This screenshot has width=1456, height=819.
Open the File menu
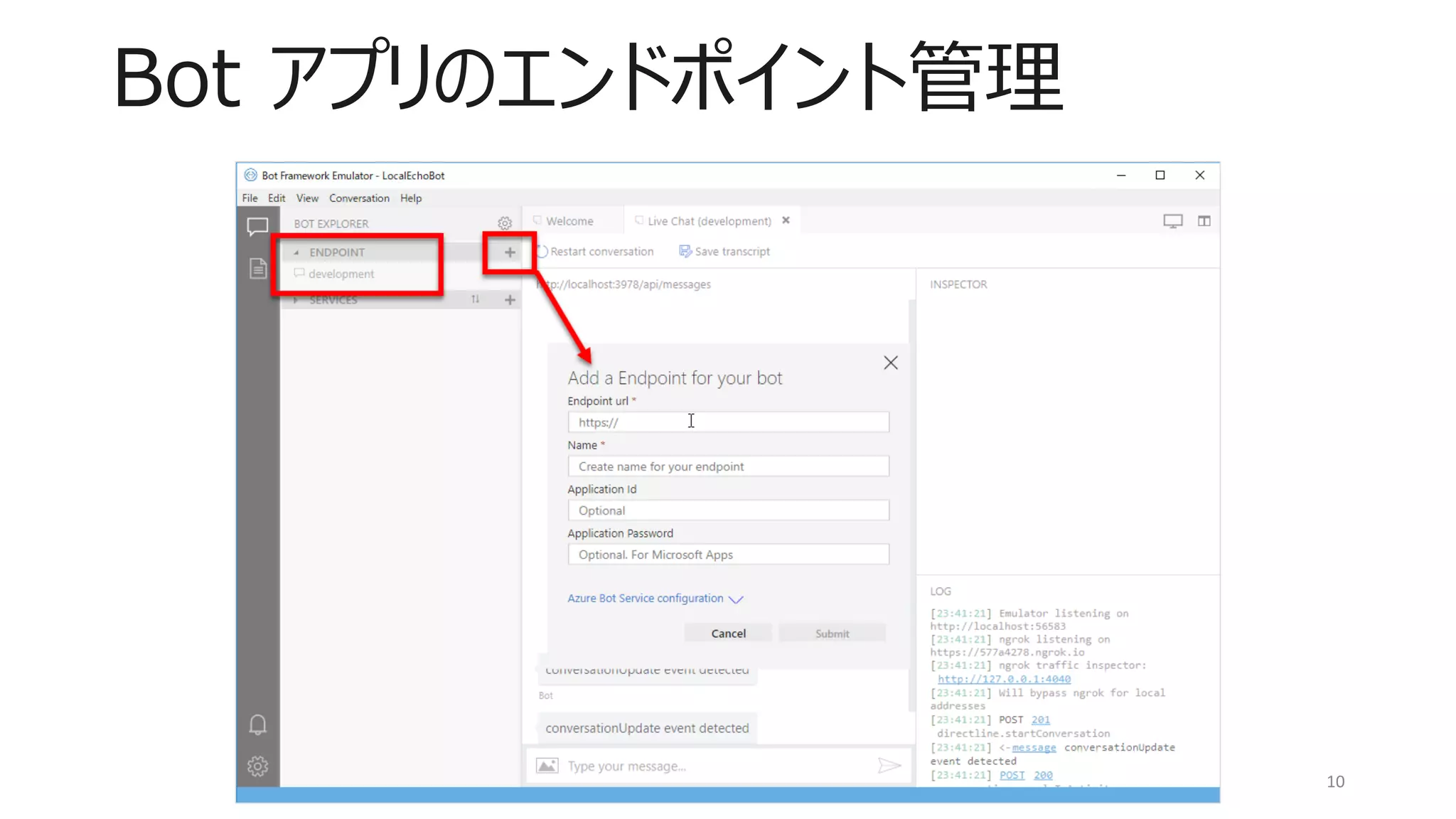tap(250, 198)
